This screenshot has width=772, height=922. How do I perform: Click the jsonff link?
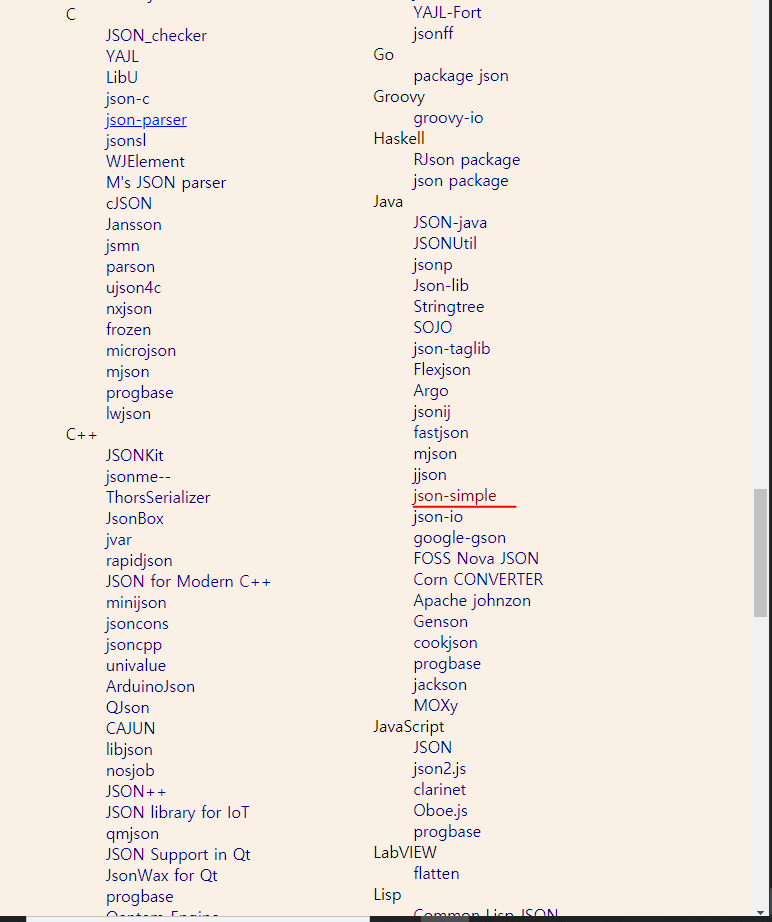433,34
